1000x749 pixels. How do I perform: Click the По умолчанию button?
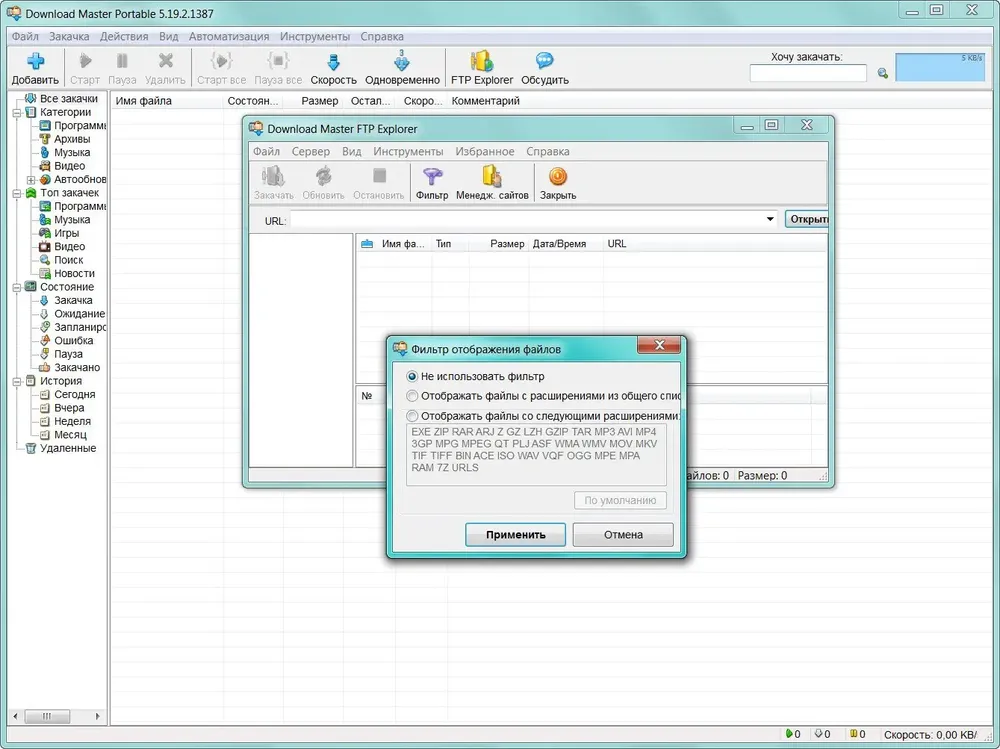tap(620, 500)
